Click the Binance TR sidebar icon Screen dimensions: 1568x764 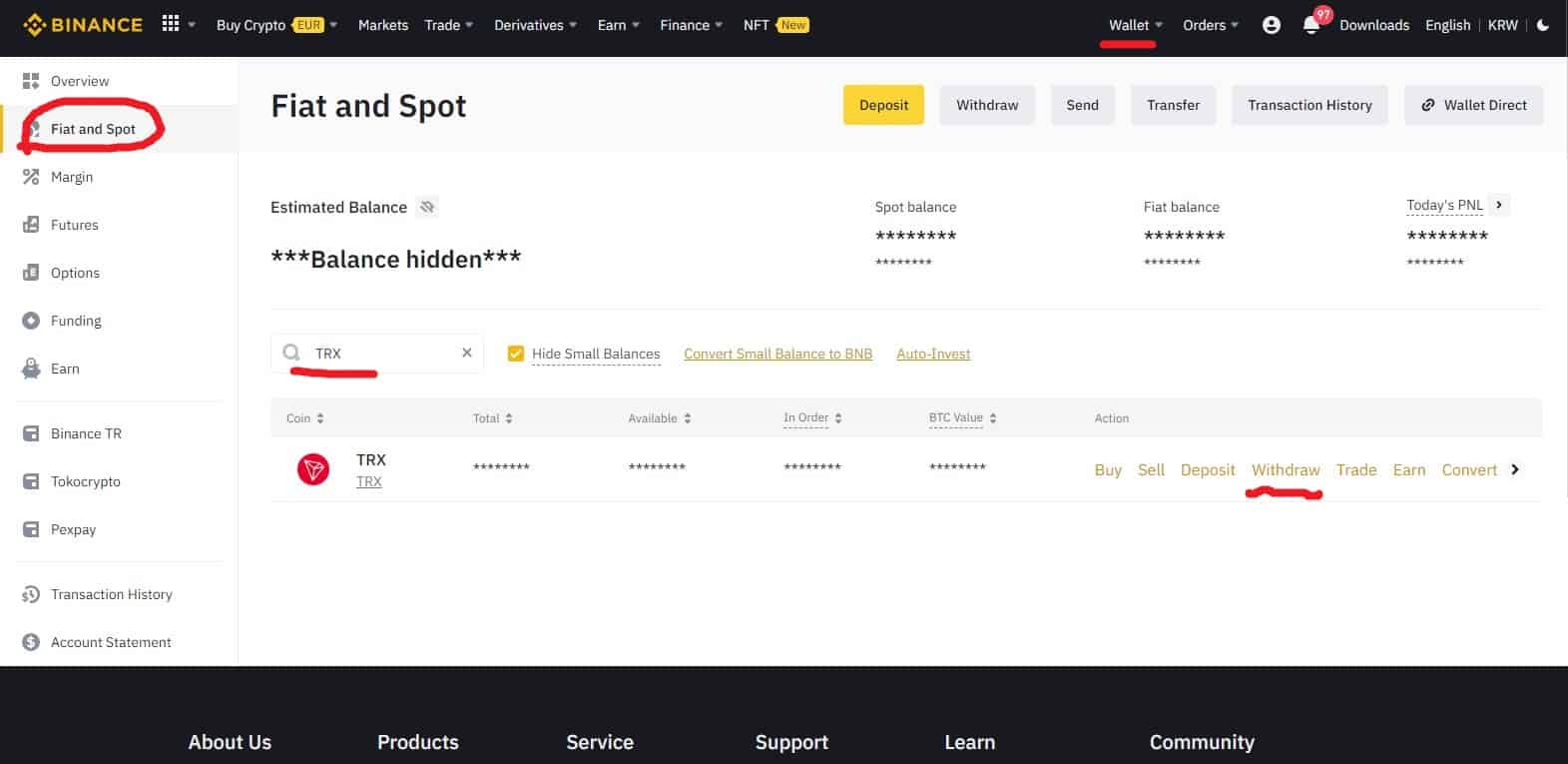[31, 433]
